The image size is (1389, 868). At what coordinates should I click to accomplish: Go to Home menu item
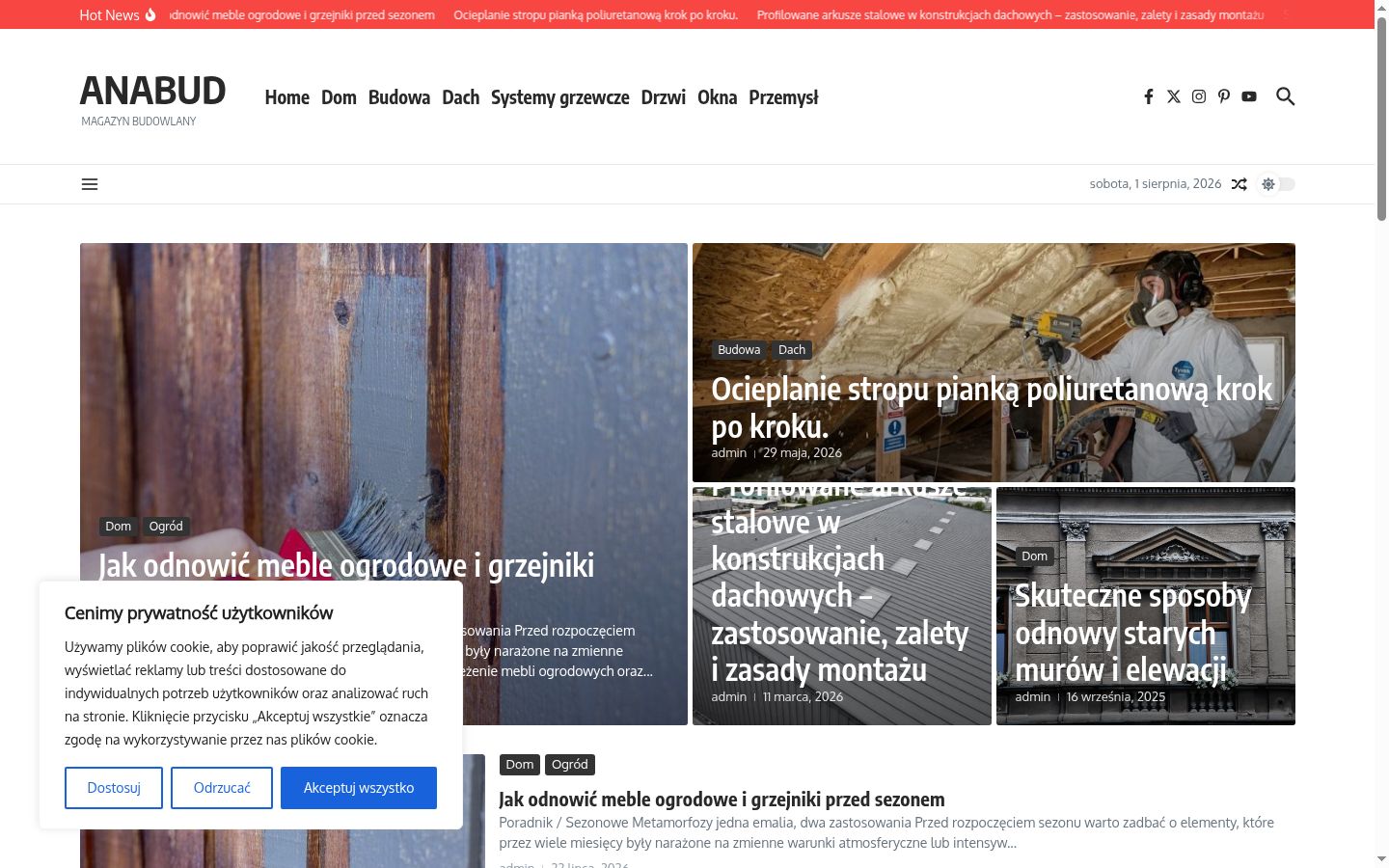pos(287,97)
